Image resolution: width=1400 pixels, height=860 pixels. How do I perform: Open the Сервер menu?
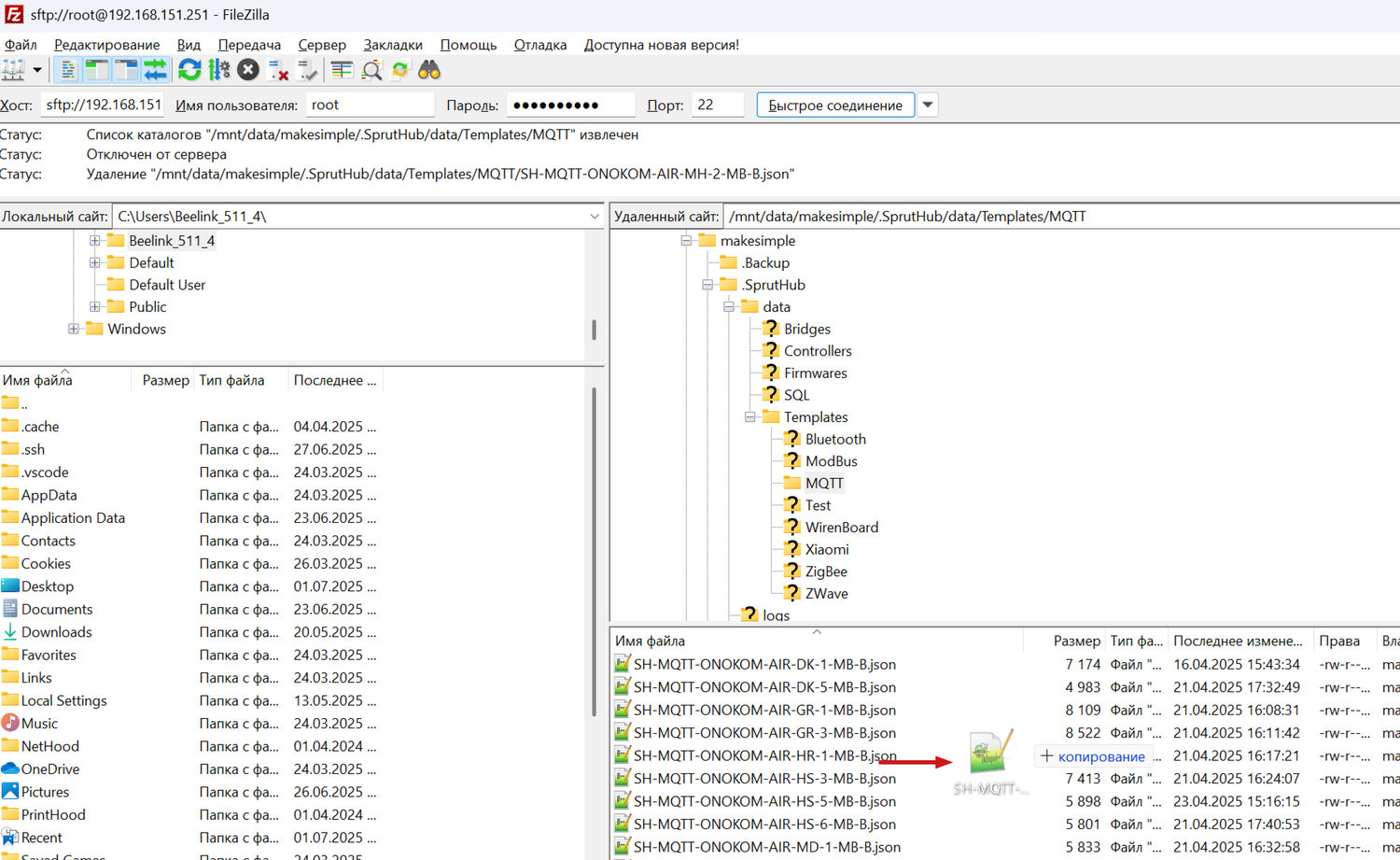(x=322, y=45)
